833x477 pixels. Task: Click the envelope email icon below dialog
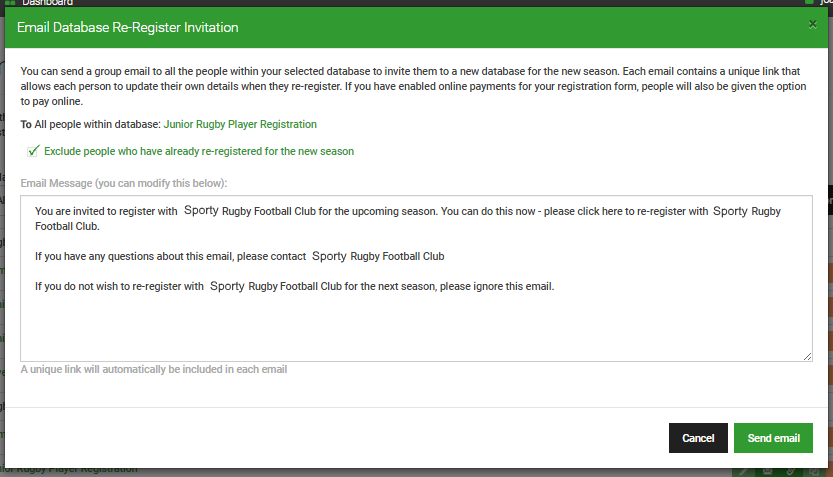(x=767, y=471)
